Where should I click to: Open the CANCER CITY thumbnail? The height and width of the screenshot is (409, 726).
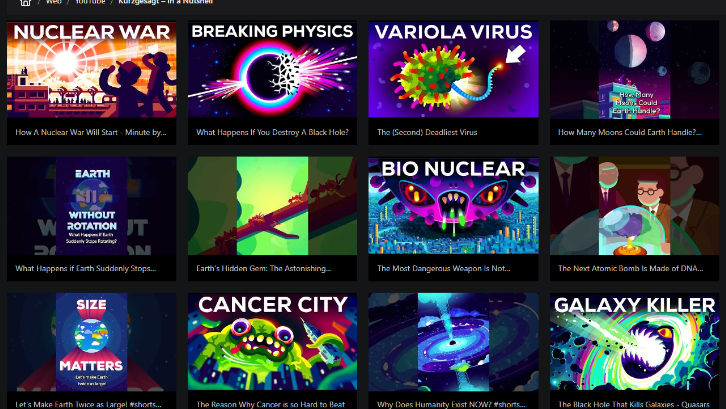click(x=272, y=342)
